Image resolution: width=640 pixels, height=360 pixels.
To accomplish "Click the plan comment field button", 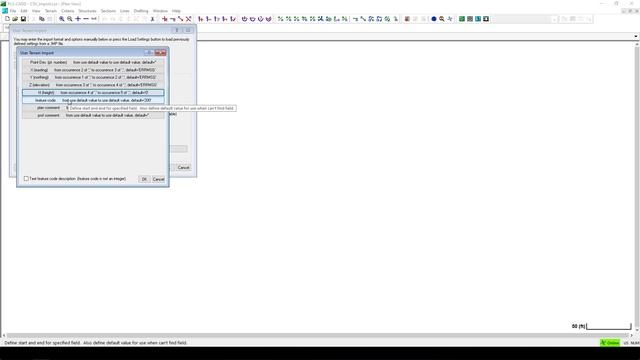I will (x=93, y=108).
